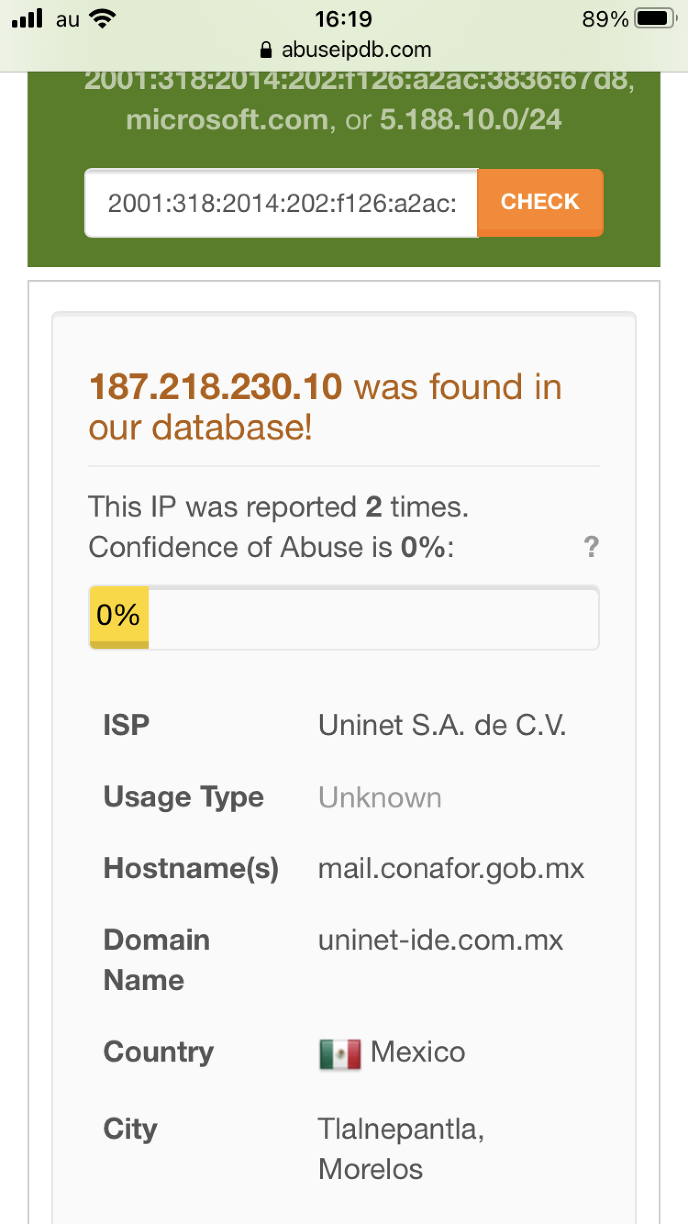Click the 5.188.10.0/24 example subnet
This screenshot has height=1224, width=688.
click(470, 121)
